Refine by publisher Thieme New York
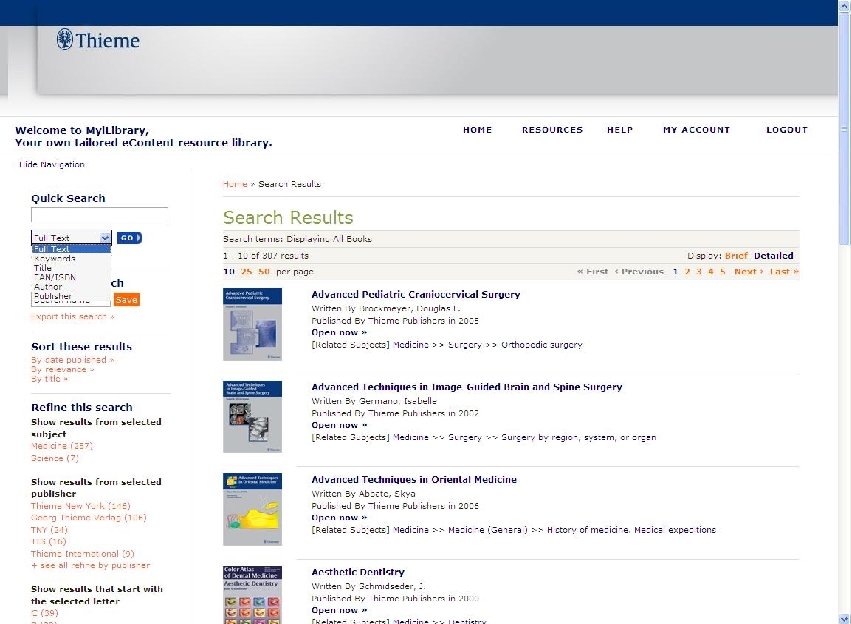This screenshot has height=624, width=851. tap(80, 506)
